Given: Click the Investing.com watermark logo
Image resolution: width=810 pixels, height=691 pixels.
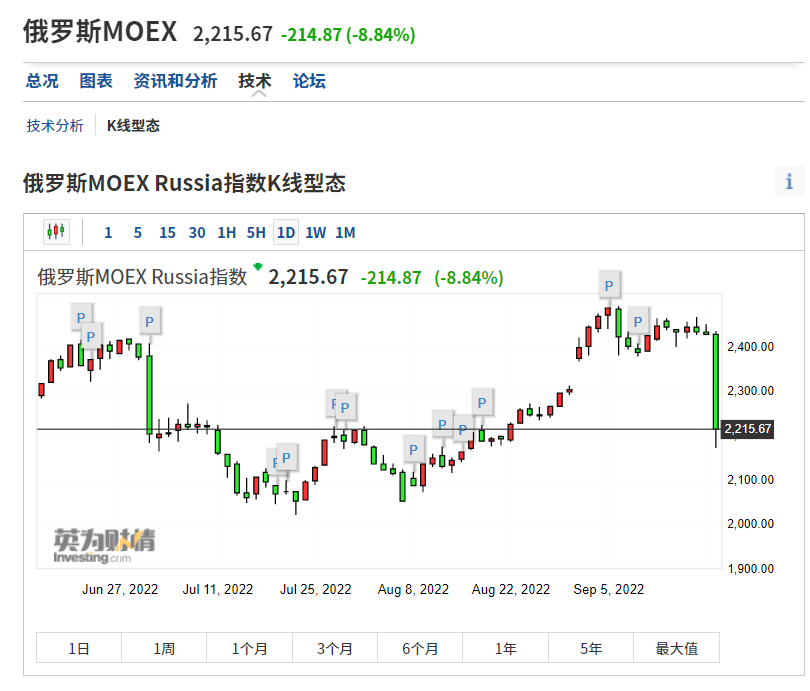Looking at the screenshot, I should point(105,545).
